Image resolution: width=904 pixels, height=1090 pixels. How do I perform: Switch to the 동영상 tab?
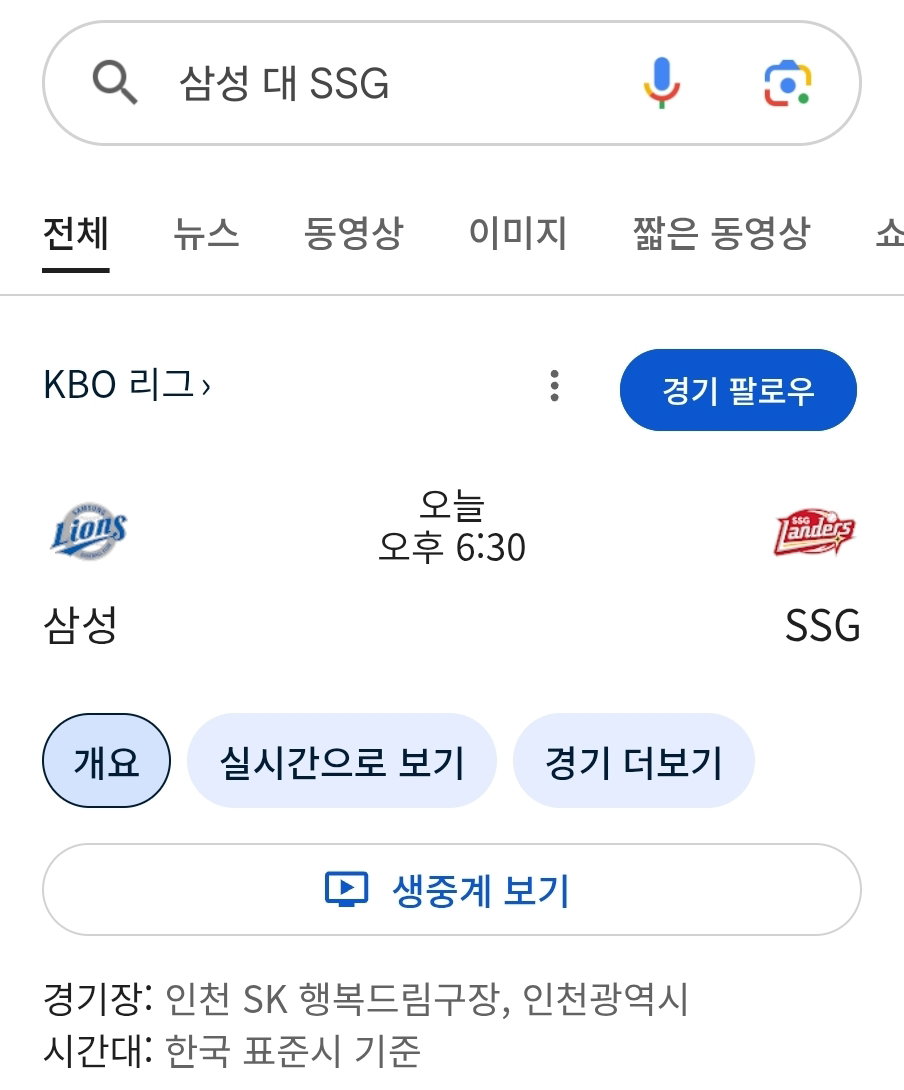(353, 233)
